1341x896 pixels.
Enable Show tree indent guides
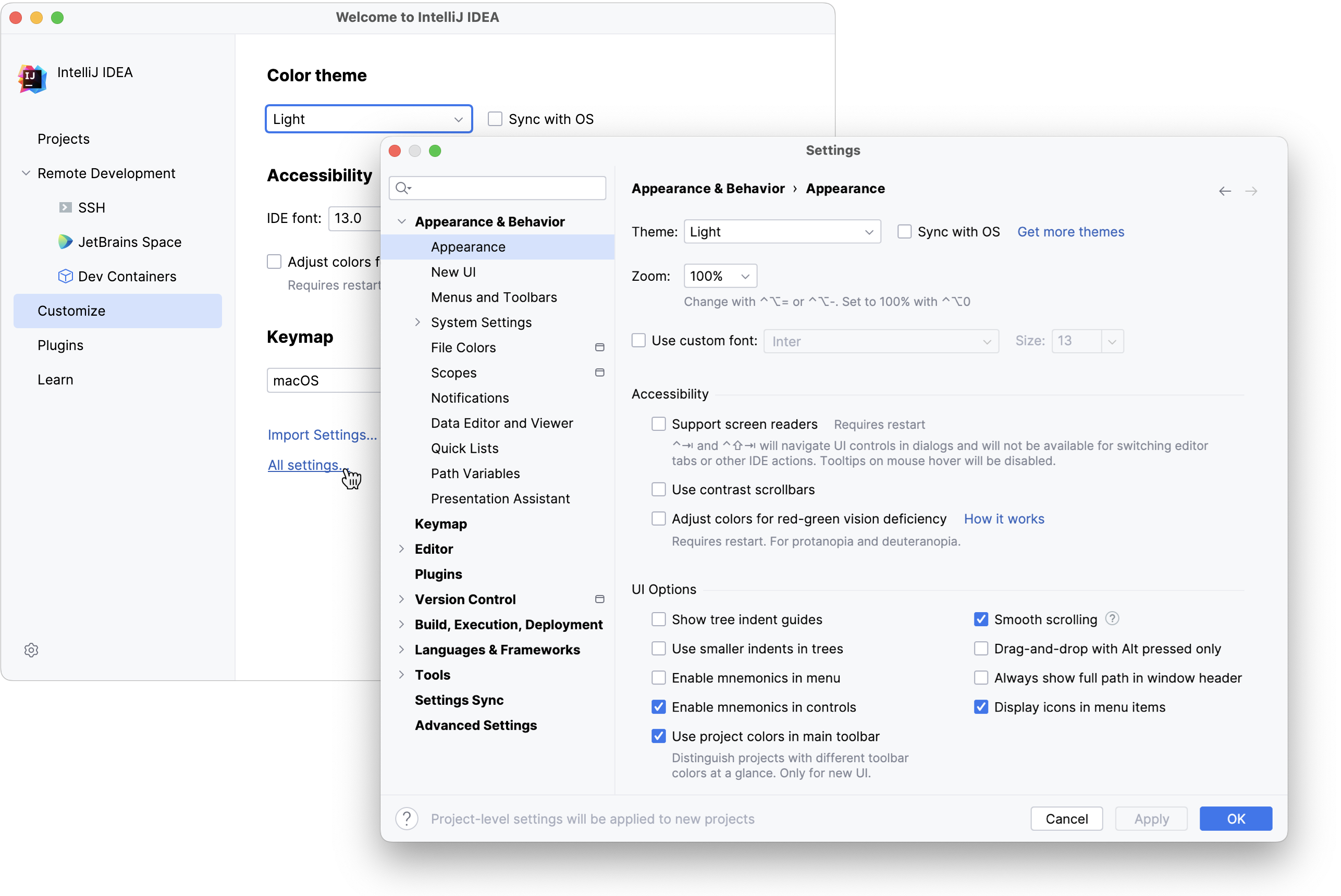pos(658,619)
